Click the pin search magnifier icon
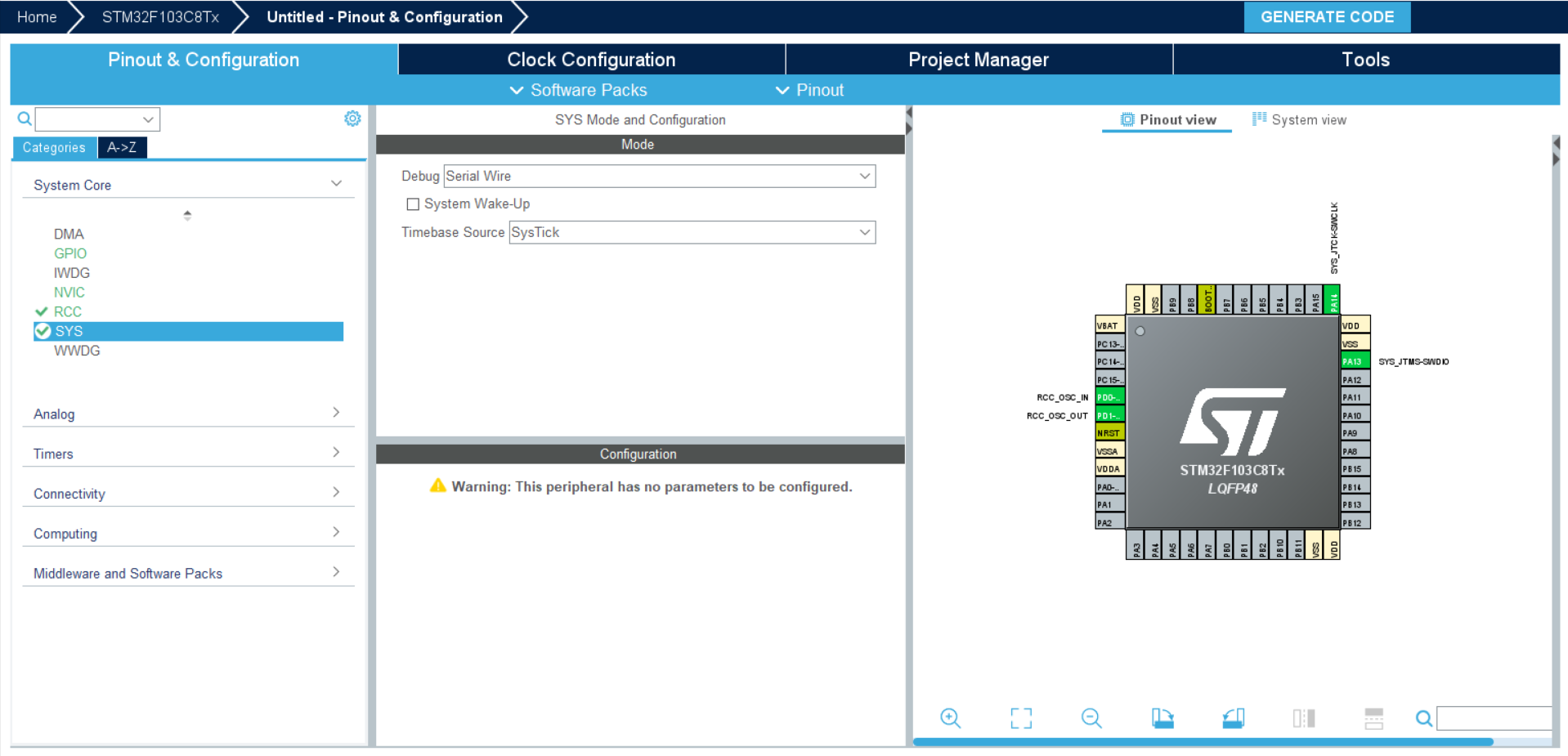The image size is (1568, 756). tap(1424, 718)
